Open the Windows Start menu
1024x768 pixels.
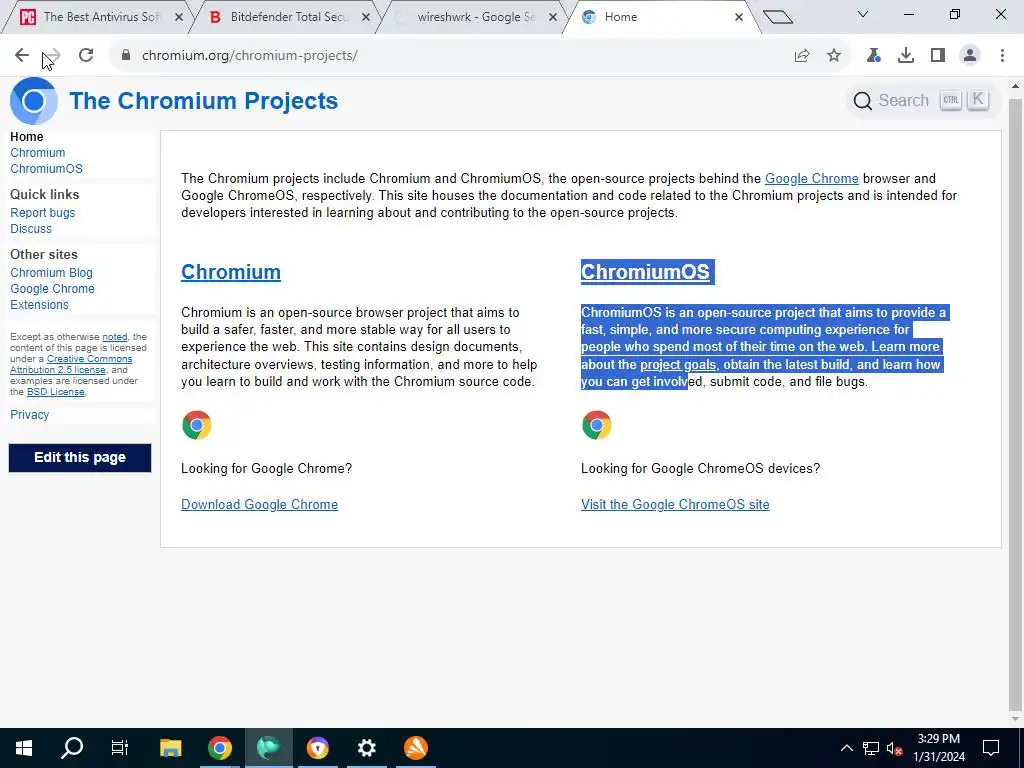(x=24, y=748)
